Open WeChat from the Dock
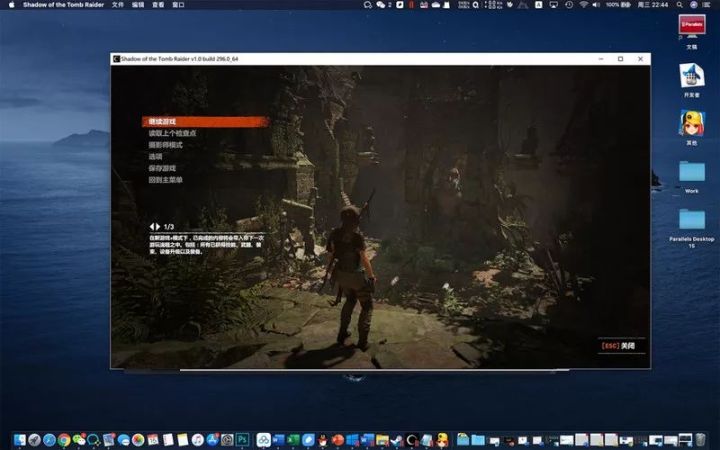 (79, 440)
